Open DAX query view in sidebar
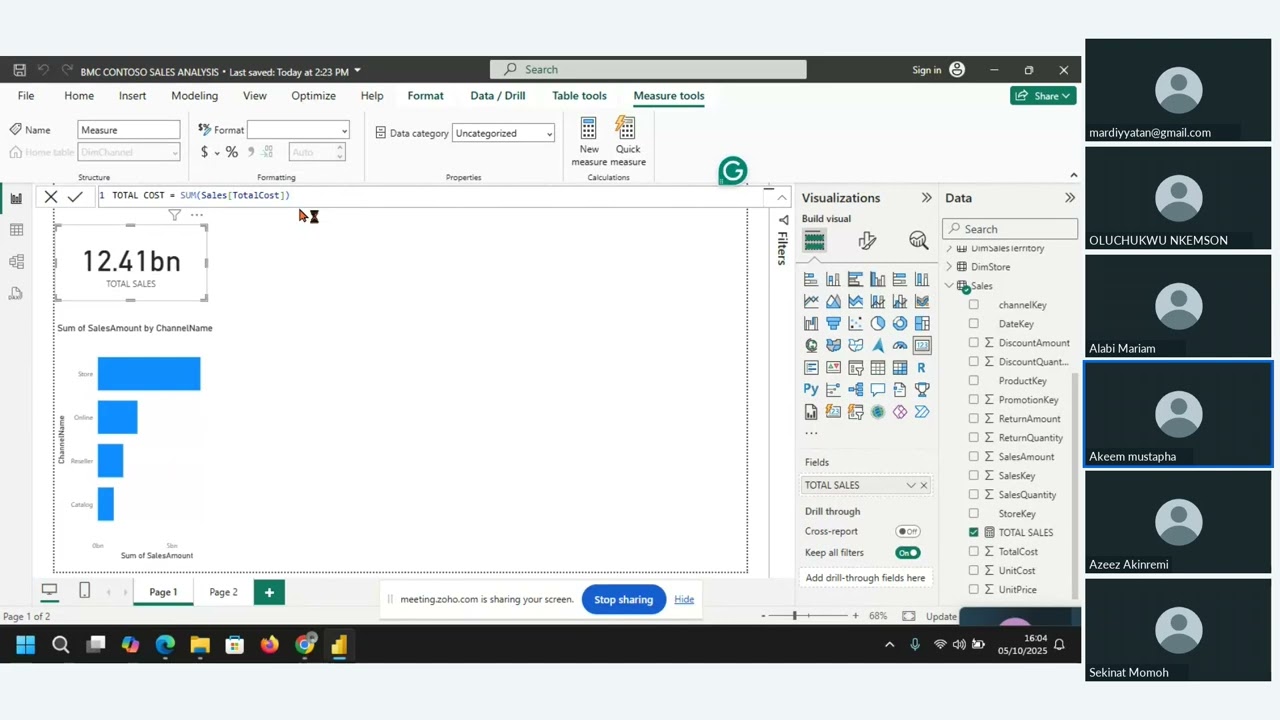This screenshot has width=1280, height=720. click(16, 294)
